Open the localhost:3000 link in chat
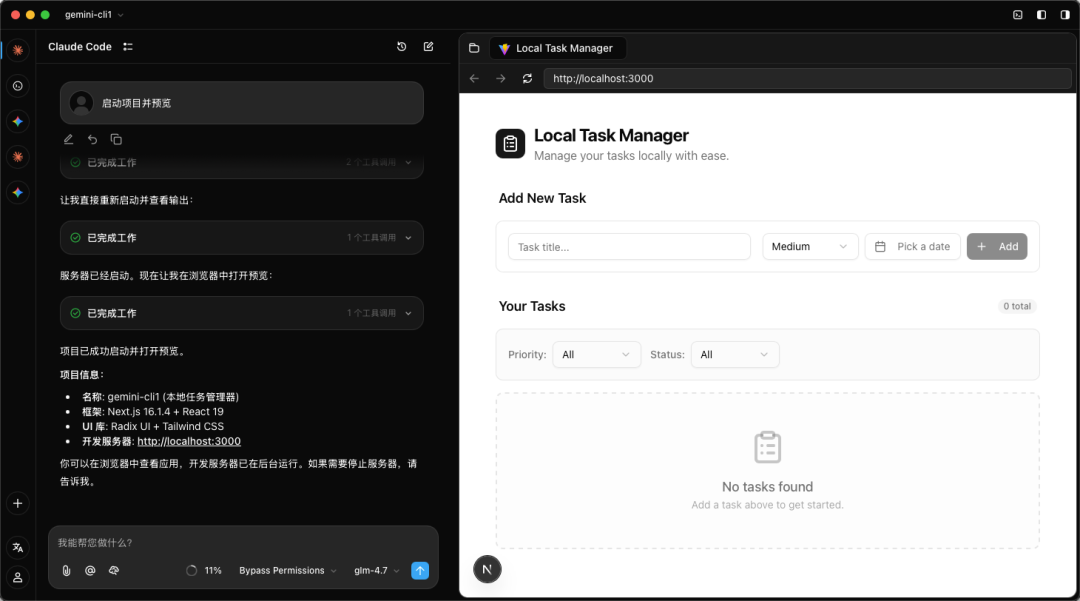The height and width of the screenshot is (601, 1080). coord(189,441)
